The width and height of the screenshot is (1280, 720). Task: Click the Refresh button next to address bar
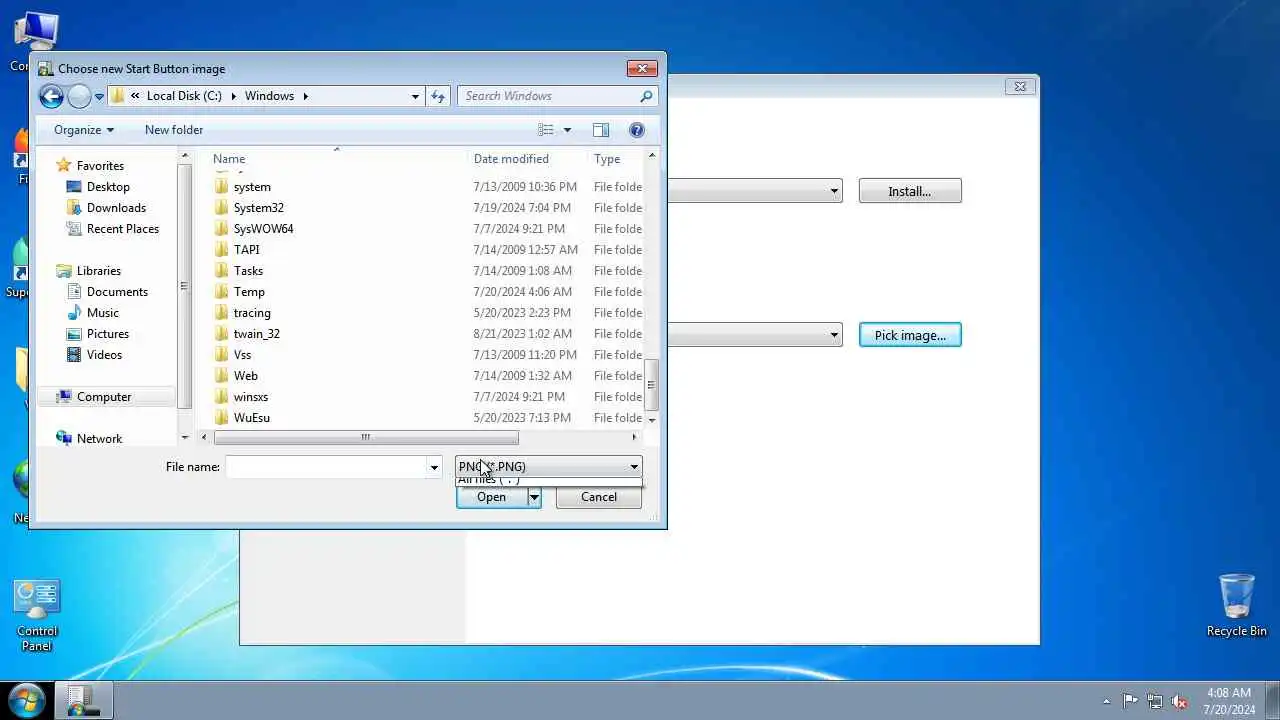[x=437, y=96]
